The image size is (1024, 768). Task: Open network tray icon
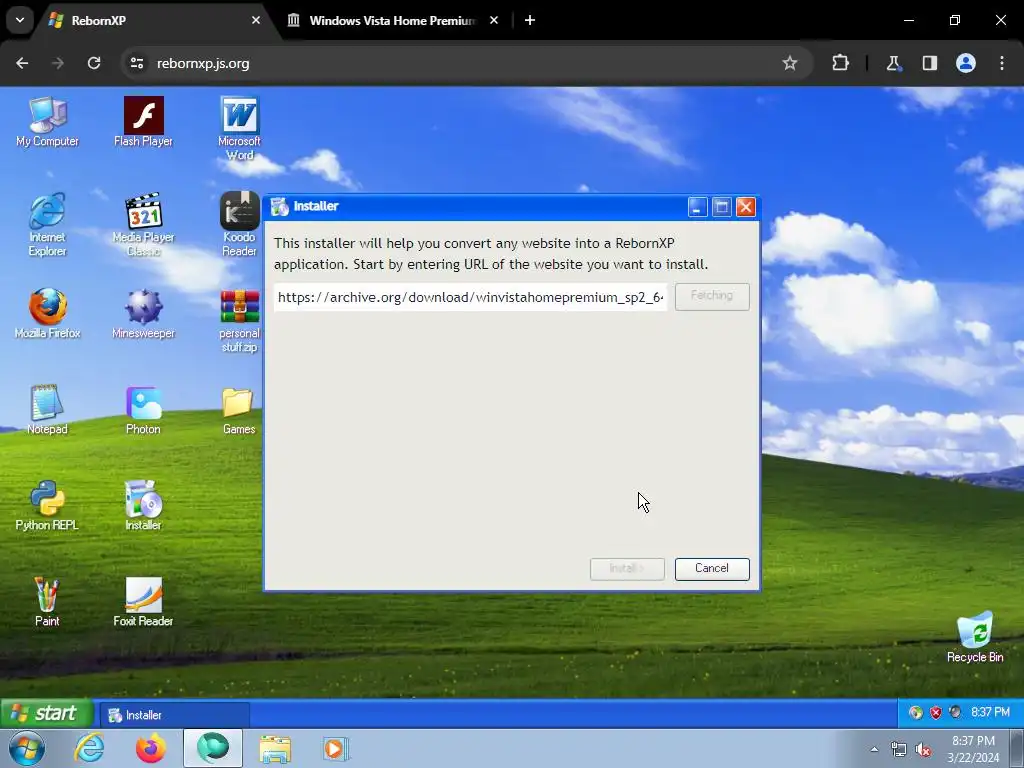(899, 750)
